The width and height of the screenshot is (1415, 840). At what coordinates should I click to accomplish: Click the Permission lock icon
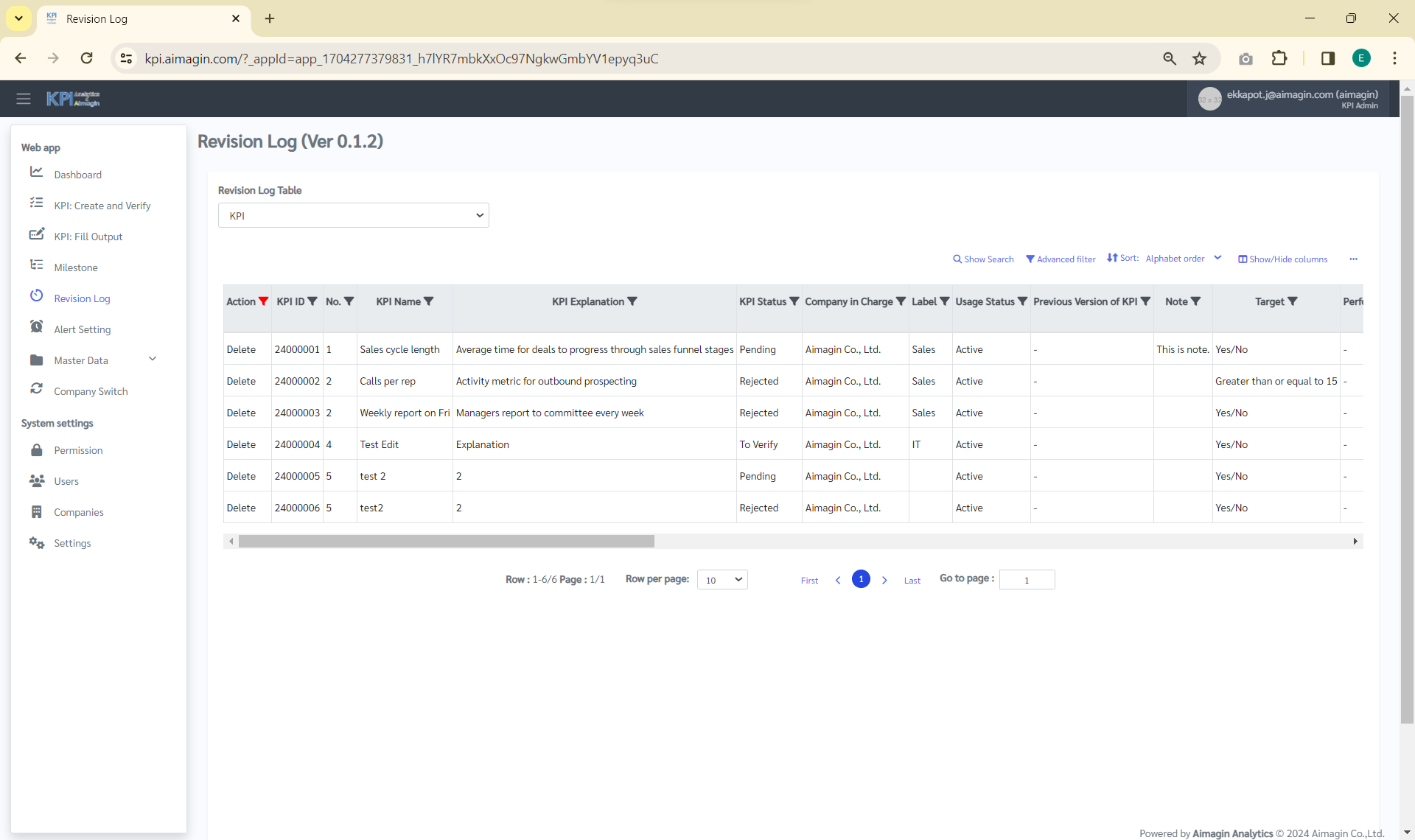(36, 450)
